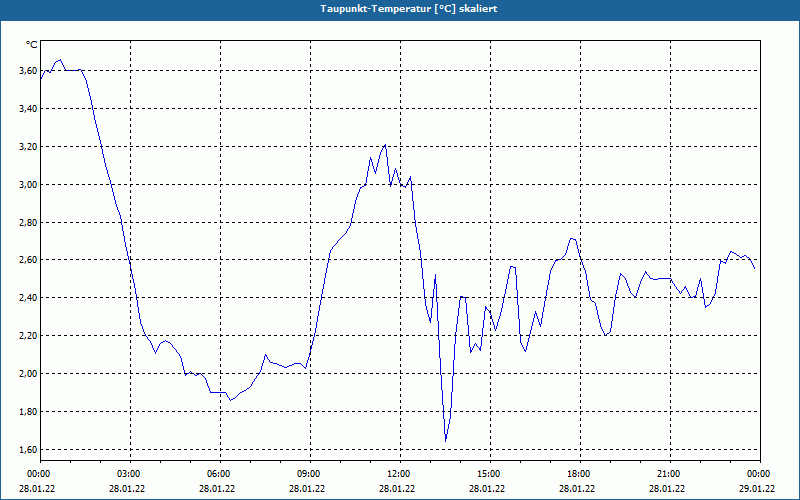This screenshot has width=800, height=500.
Task: Click the 09:00 time axis label
Action: (x=310, y=474)
